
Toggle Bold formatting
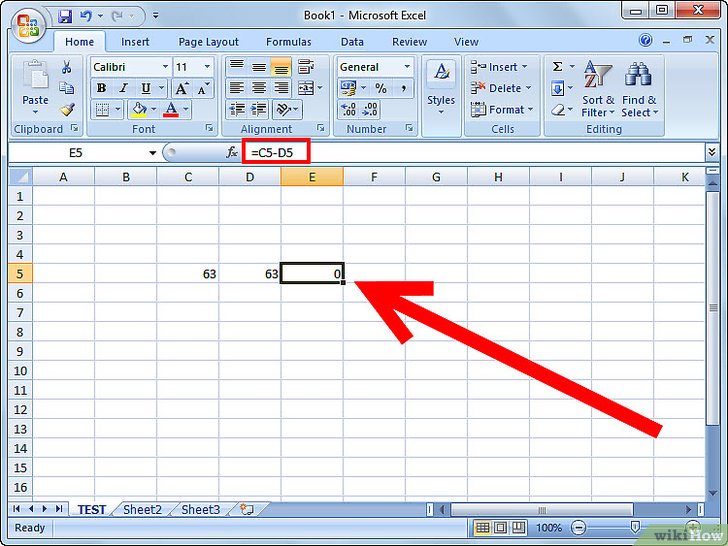pyautogui.click(x=101, y=88)
